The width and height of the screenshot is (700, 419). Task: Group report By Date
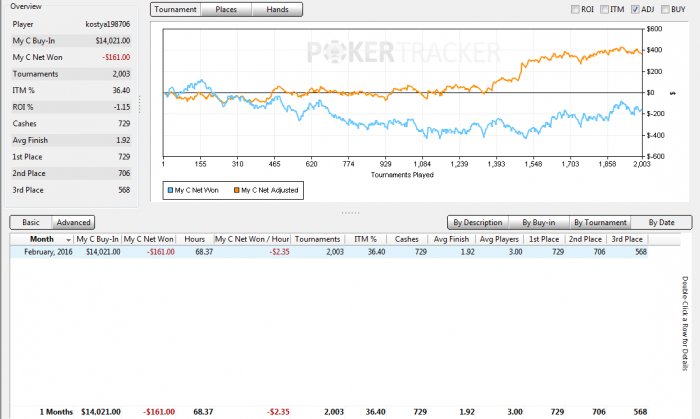661,222
